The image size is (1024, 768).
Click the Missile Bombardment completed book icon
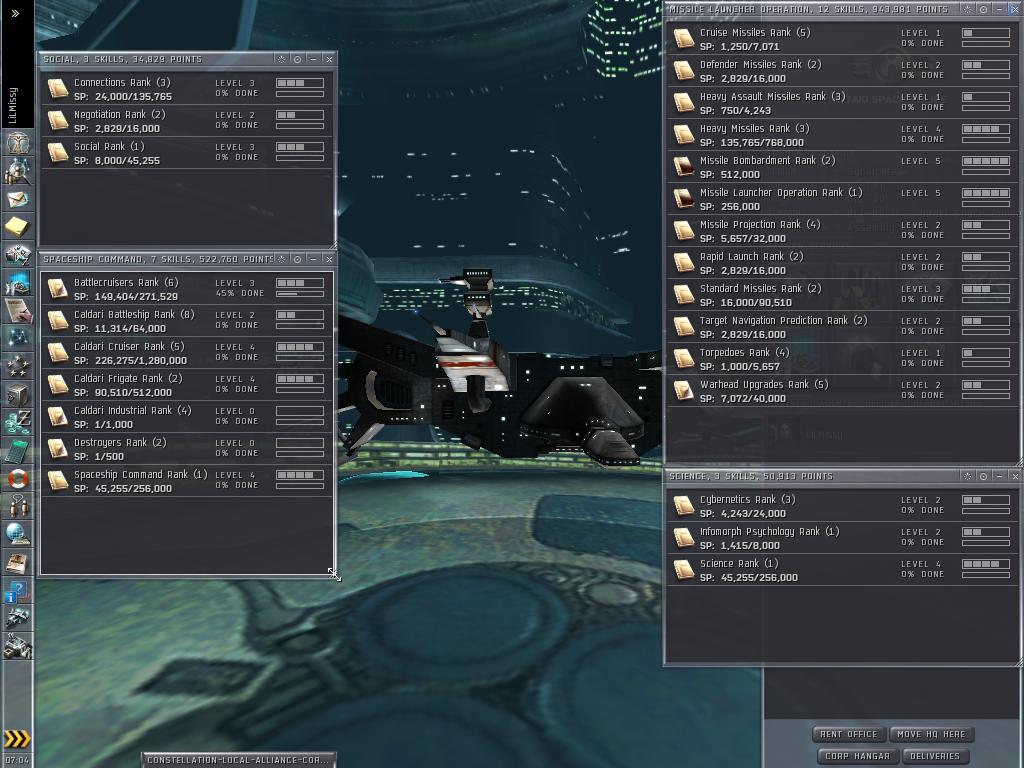684,167
